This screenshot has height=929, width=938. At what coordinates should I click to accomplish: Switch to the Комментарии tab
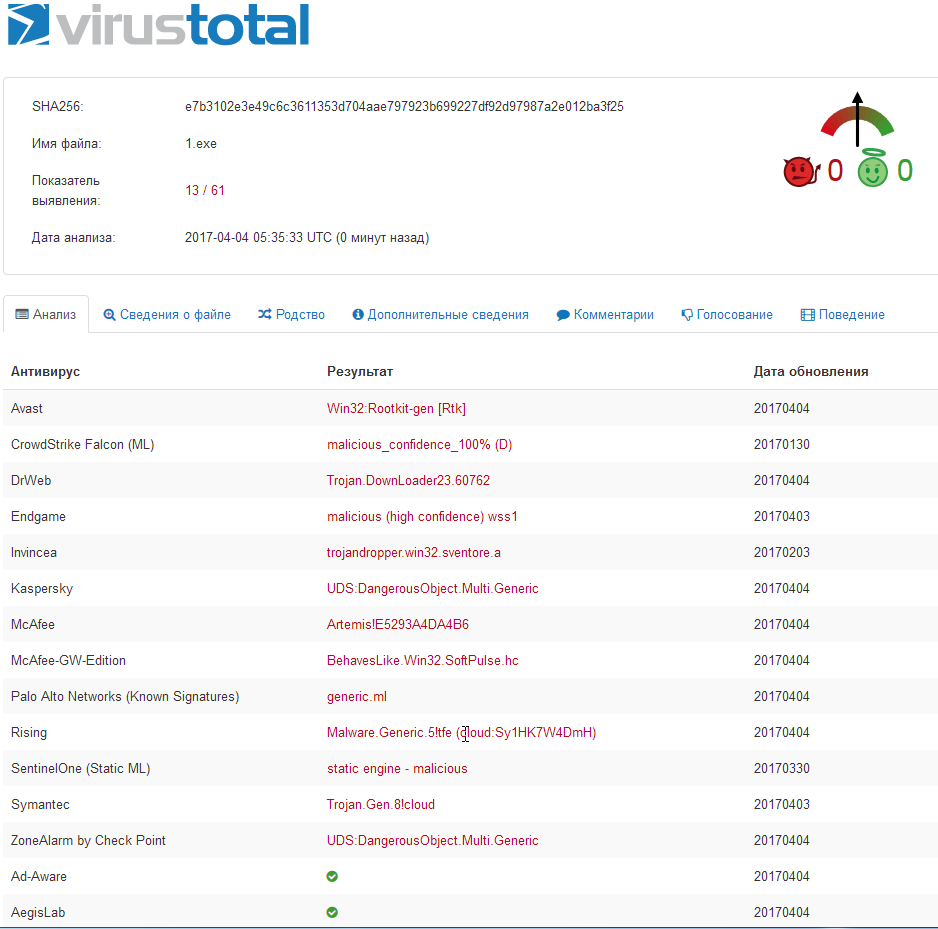(x=605, y=314)
